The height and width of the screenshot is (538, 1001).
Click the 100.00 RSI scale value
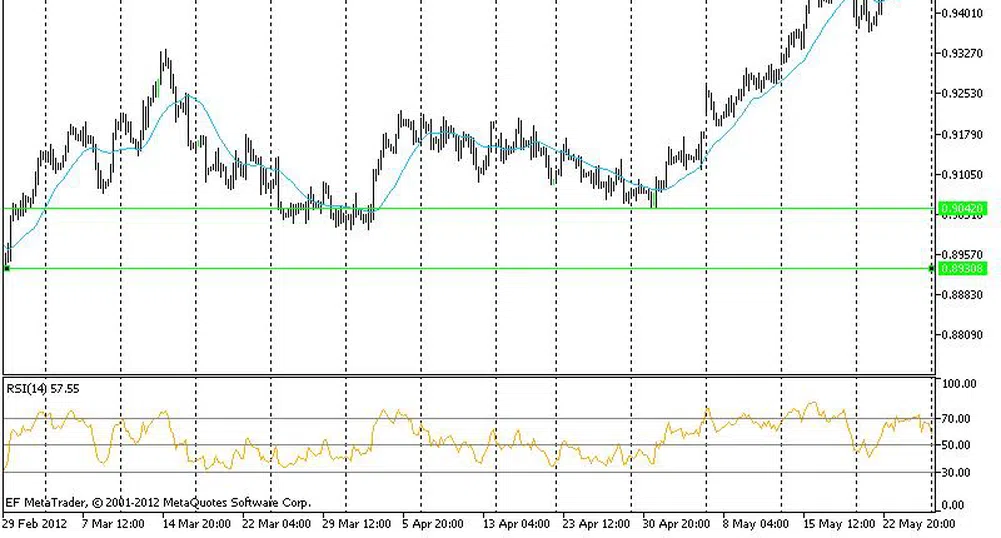(961, 384)
